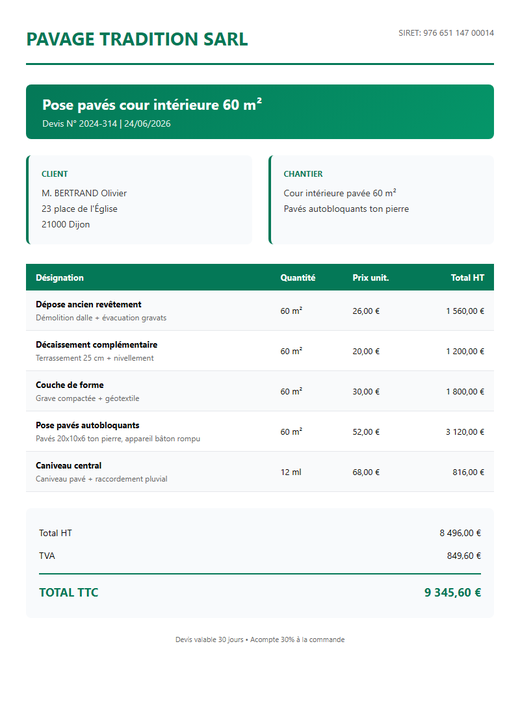Click the address line 21000 Dijon
The width and height of the screenshot is (520, 722).
[x=65, y=225]
